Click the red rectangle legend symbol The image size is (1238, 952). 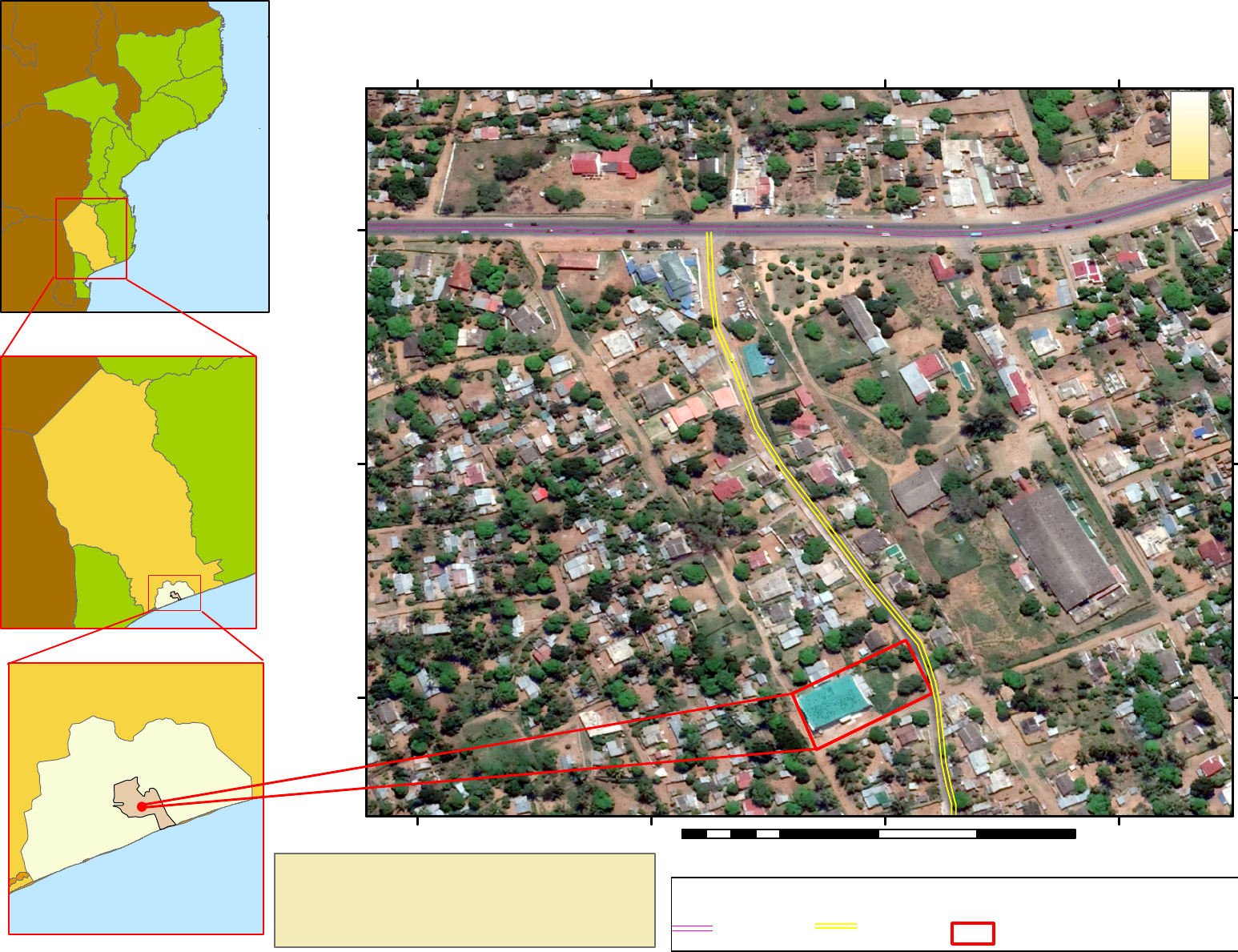coord(972,934)
